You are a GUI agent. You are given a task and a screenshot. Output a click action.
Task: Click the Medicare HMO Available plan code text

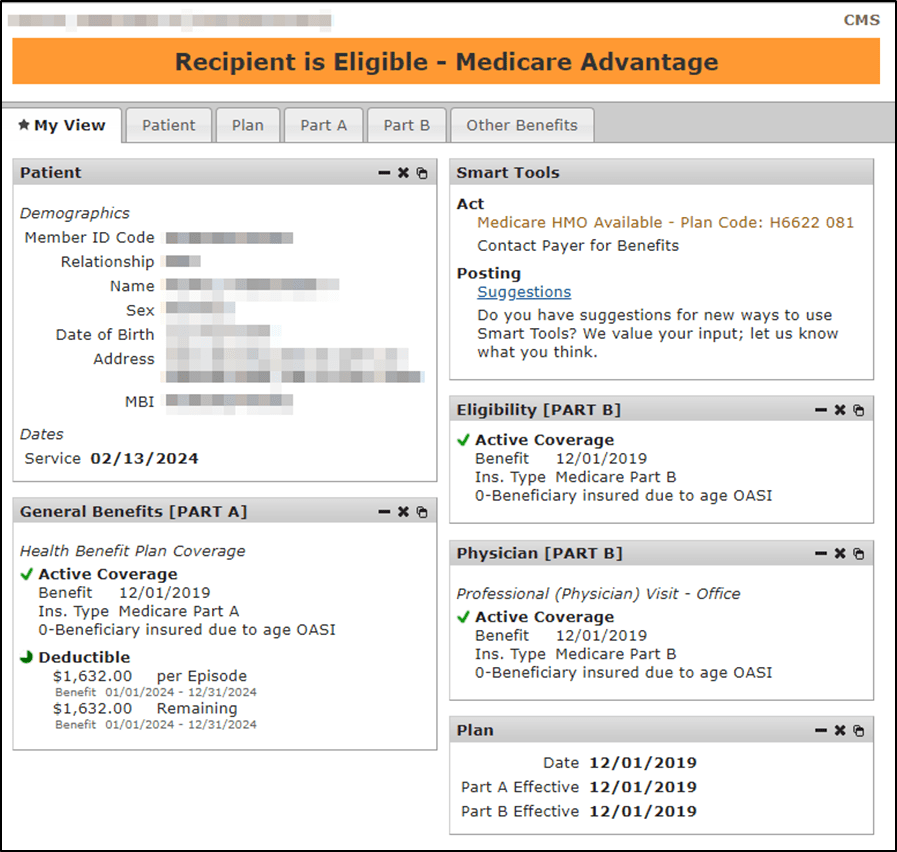[665, 222]
